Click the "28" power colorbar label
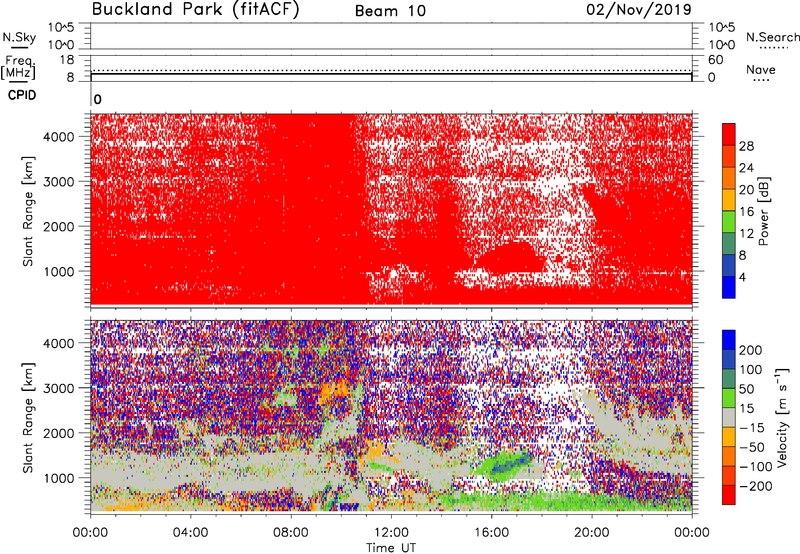The width and height of the screenshot is (800, 554). 746,146
